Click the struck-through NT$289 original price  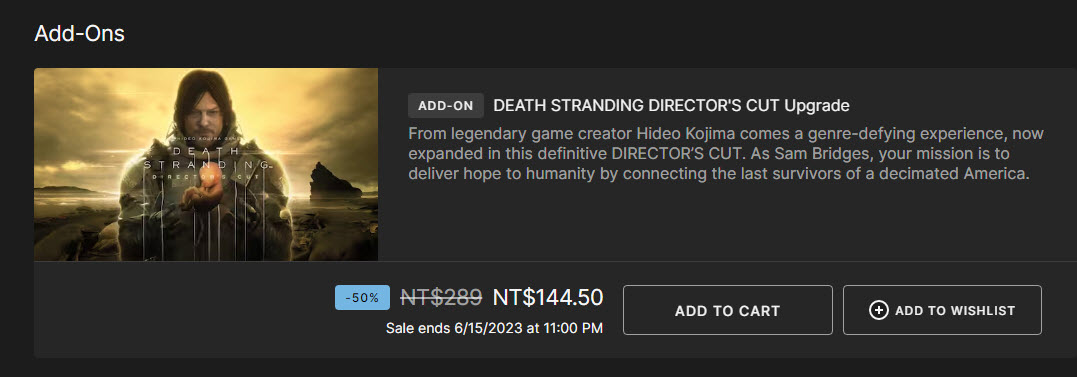coord(441,297)
